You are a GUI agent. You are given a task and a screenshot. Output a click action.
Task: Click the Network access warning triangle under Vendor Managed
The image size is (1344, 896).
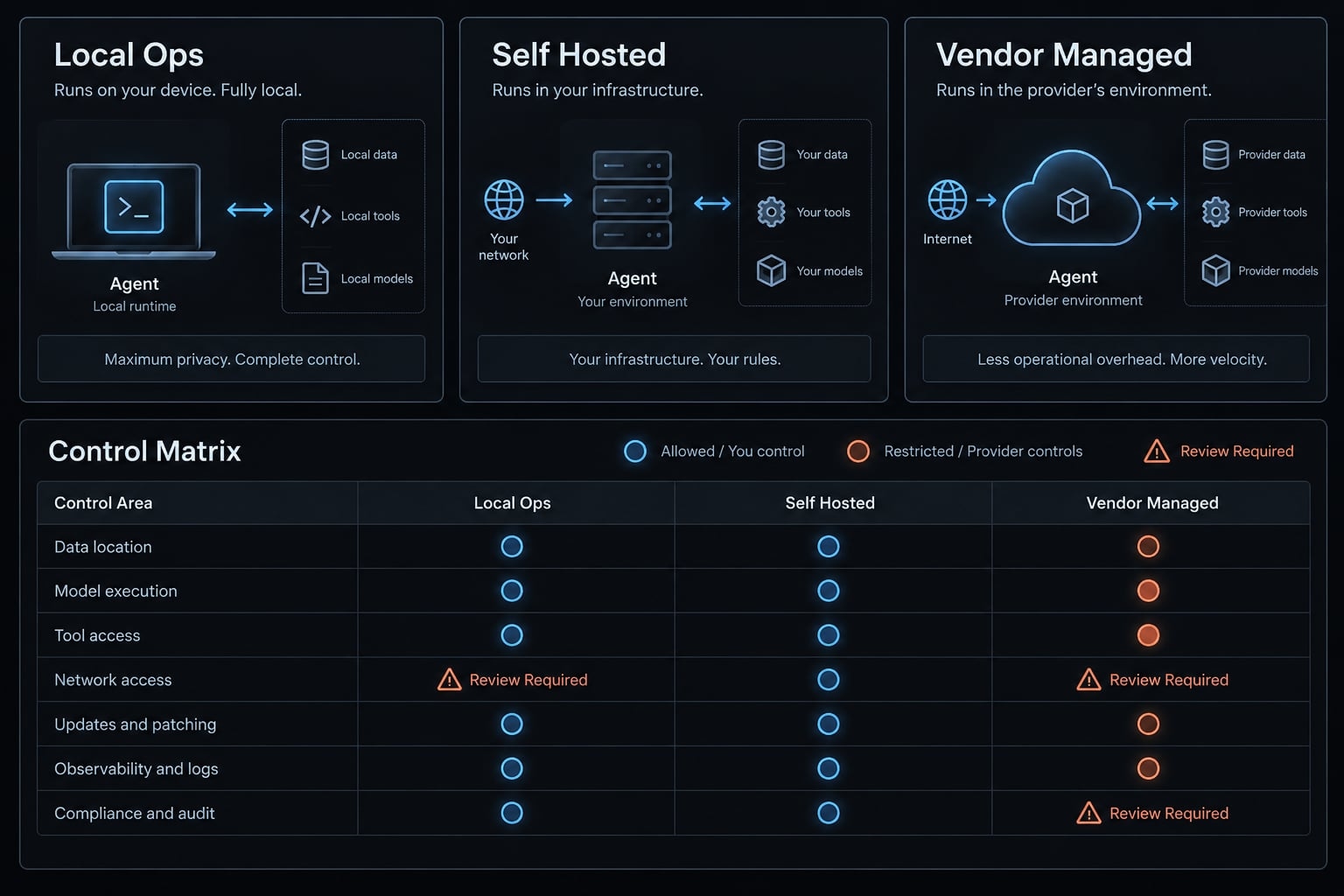tap(1088, 680)
